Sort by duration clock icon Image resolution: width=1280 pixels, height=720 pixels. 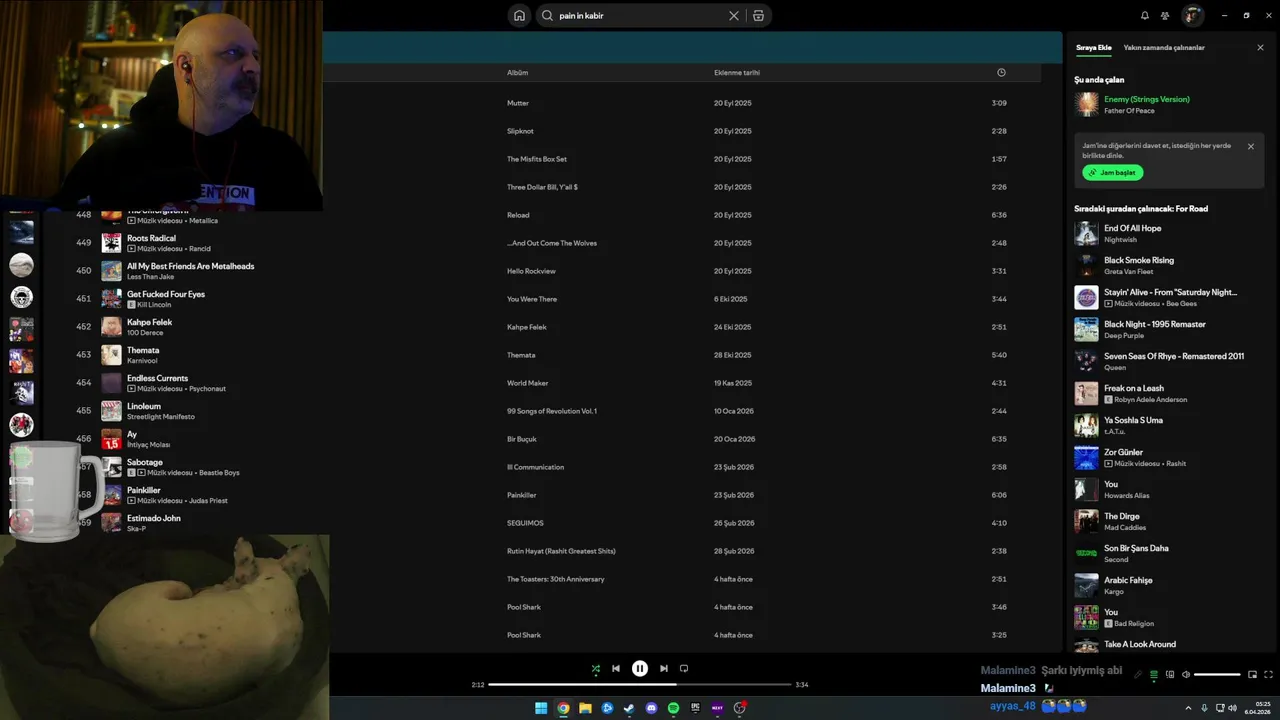[1001, 73]
